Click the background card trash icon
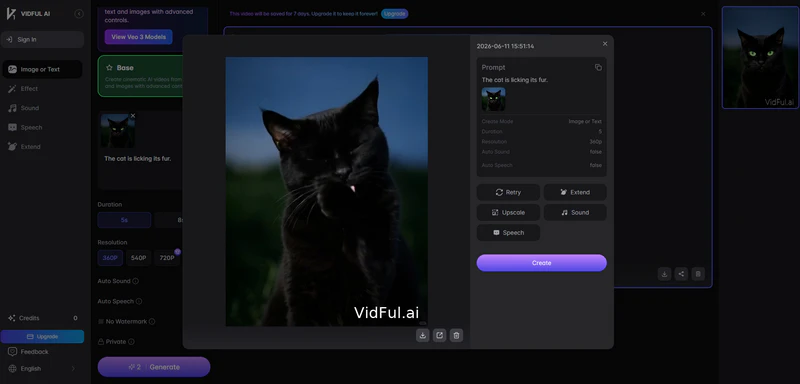 tap(698, 274)
